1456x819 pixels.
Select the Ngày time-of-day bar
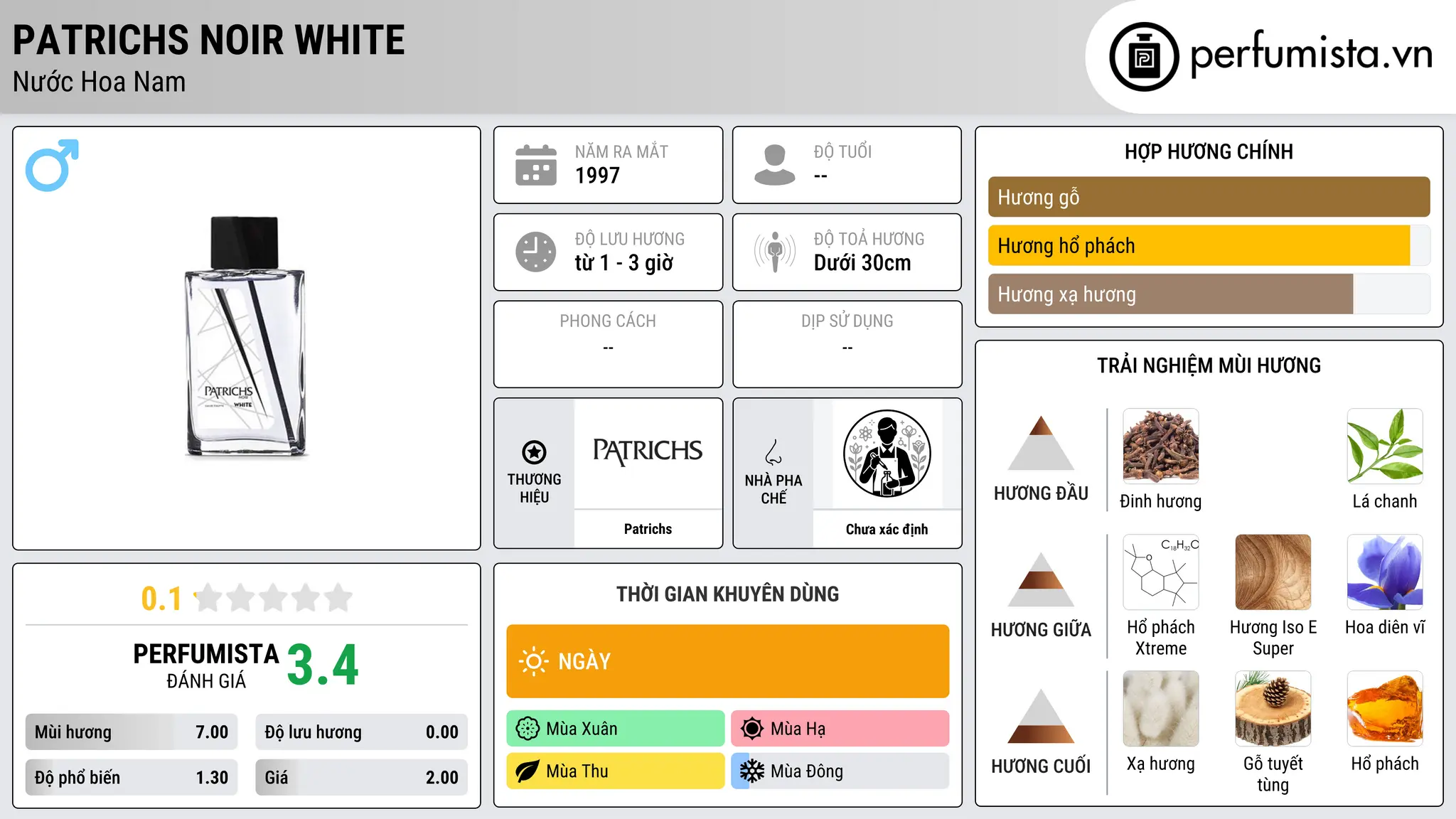(x=727, y=661)
